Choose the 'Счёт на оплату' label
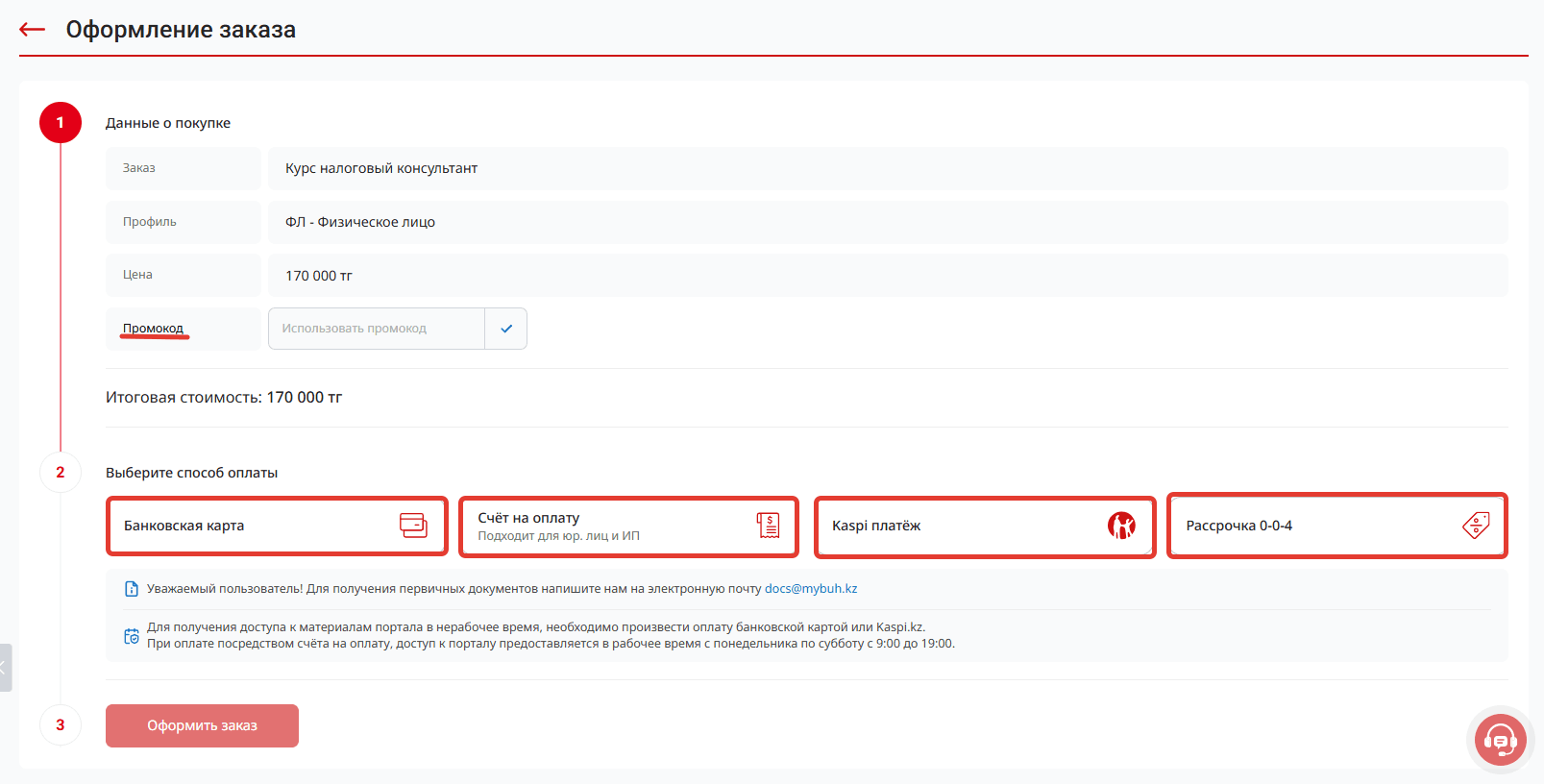 click(528, 518)
